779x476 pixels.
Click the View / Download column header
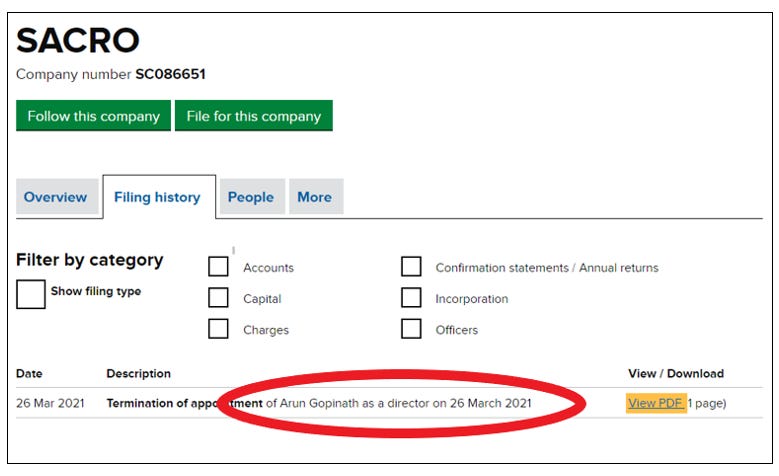[676, 374]
